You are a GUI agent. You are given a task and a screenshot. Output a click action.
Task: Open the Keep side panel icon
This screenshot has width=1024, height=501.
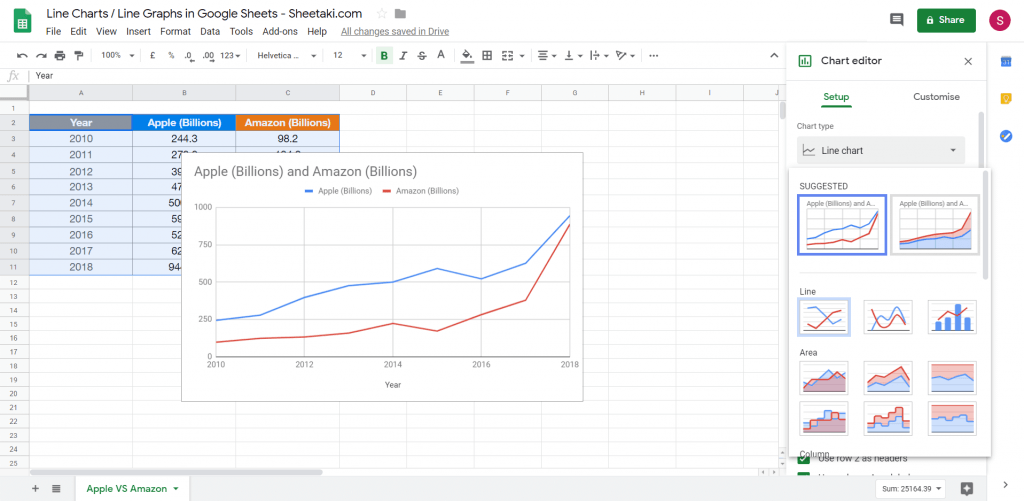point(1006,99)
